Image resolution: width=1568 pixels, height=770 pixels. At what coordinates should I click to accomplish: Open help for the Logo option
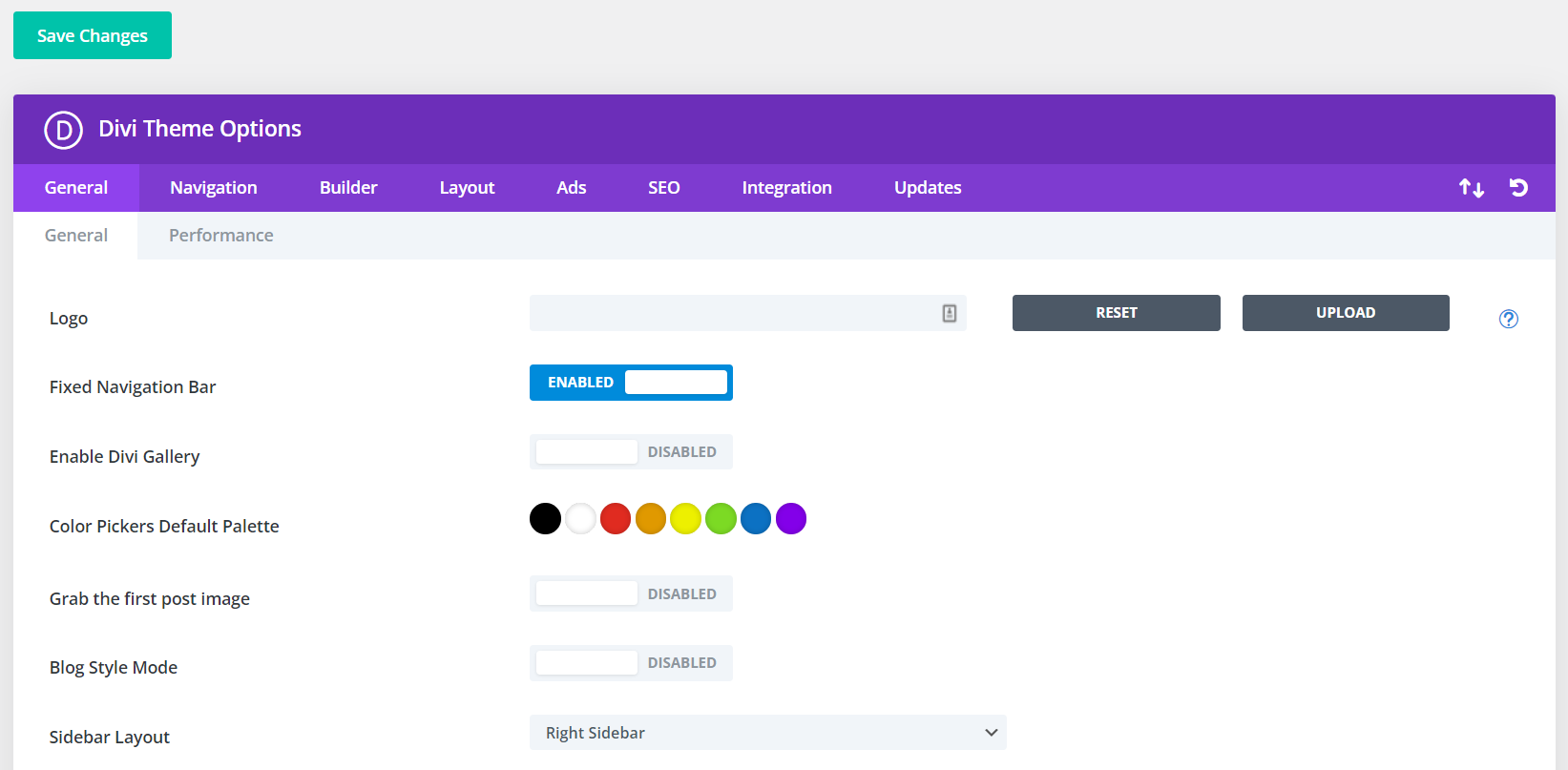[1509, 319]
